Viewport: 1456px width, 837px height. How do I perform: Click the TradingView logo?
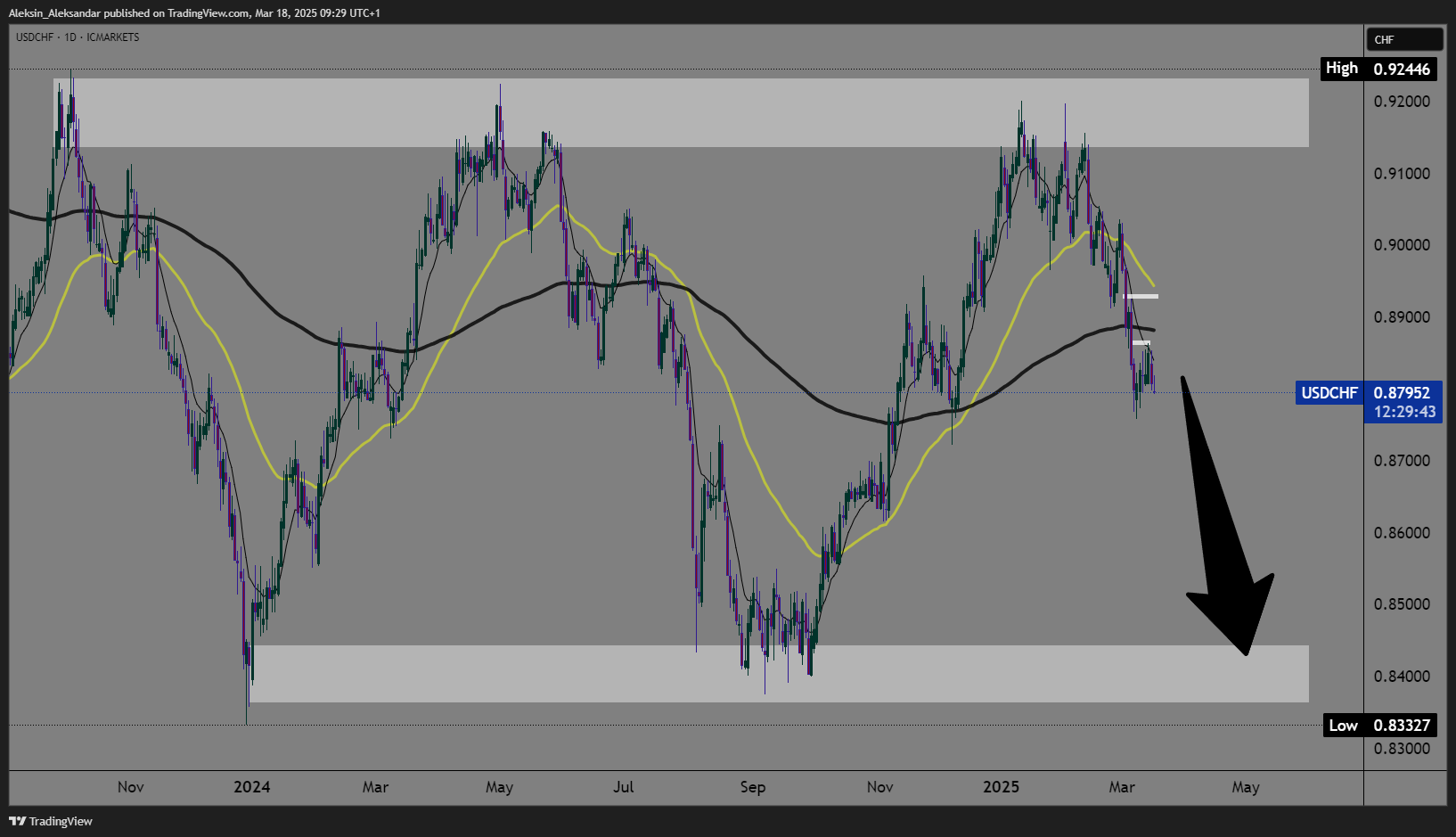click(51, 821)
